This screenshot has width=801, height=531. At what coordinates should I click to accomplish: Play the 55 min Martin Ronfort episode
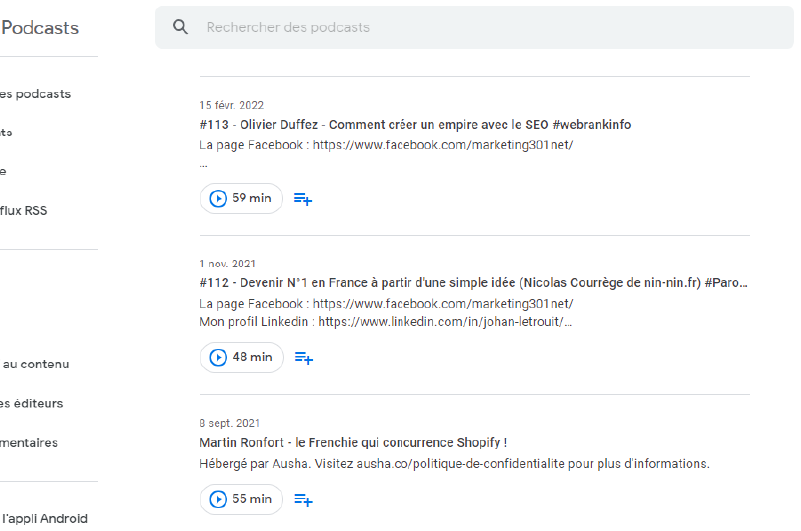(x=241, y=499)
